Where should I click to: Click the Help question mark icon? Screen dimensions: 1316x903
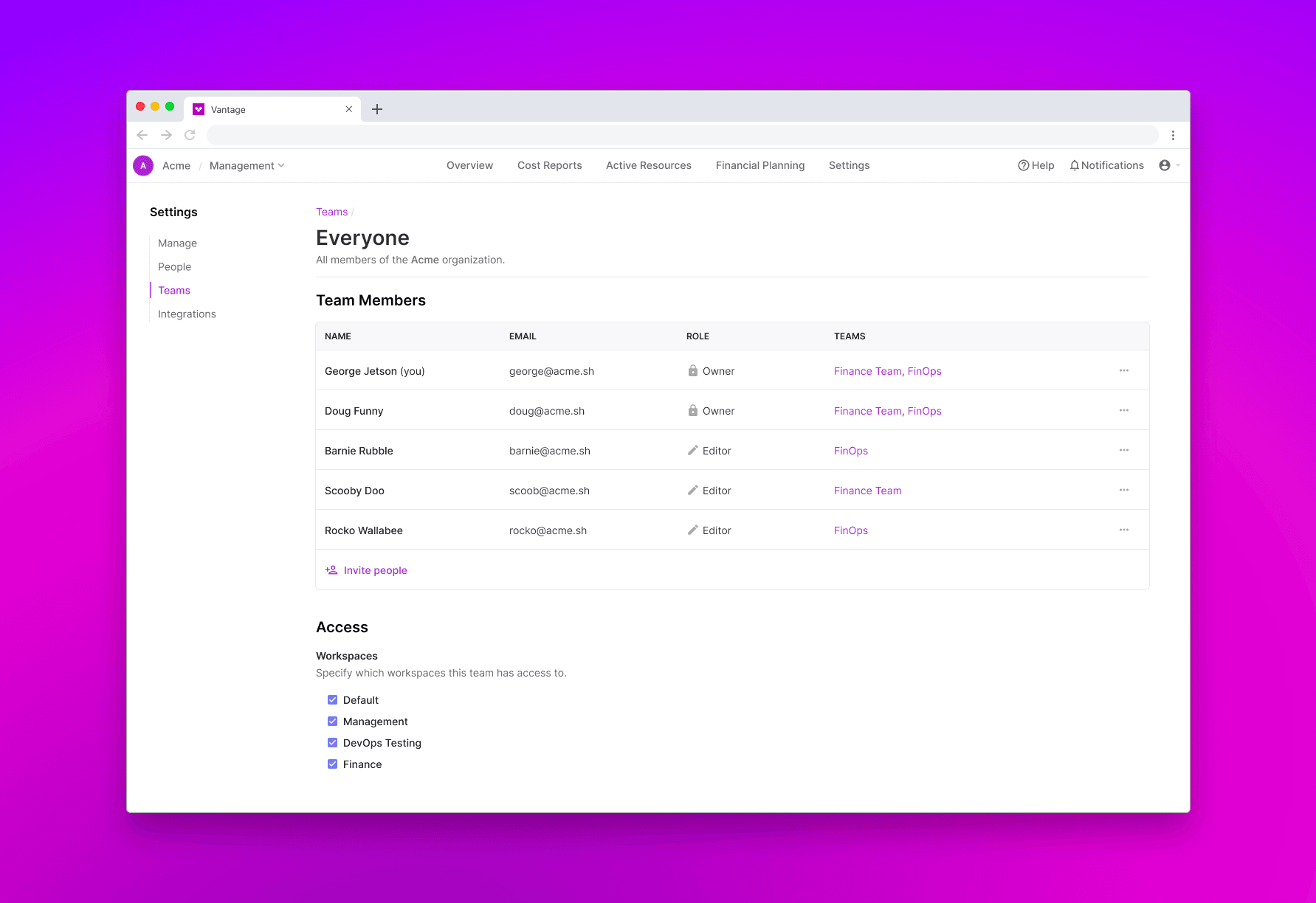tap(1024, 165)
